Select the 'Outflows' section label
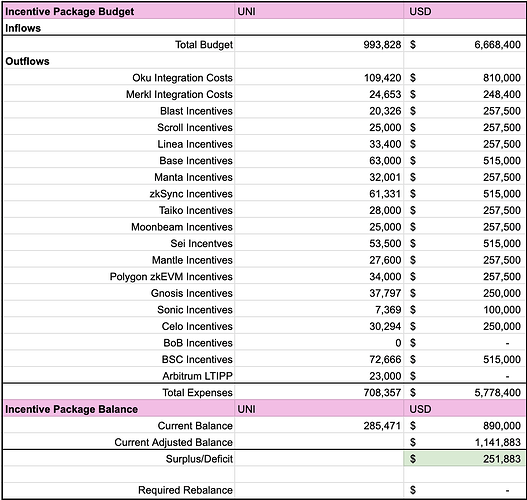 click(27, 61)
